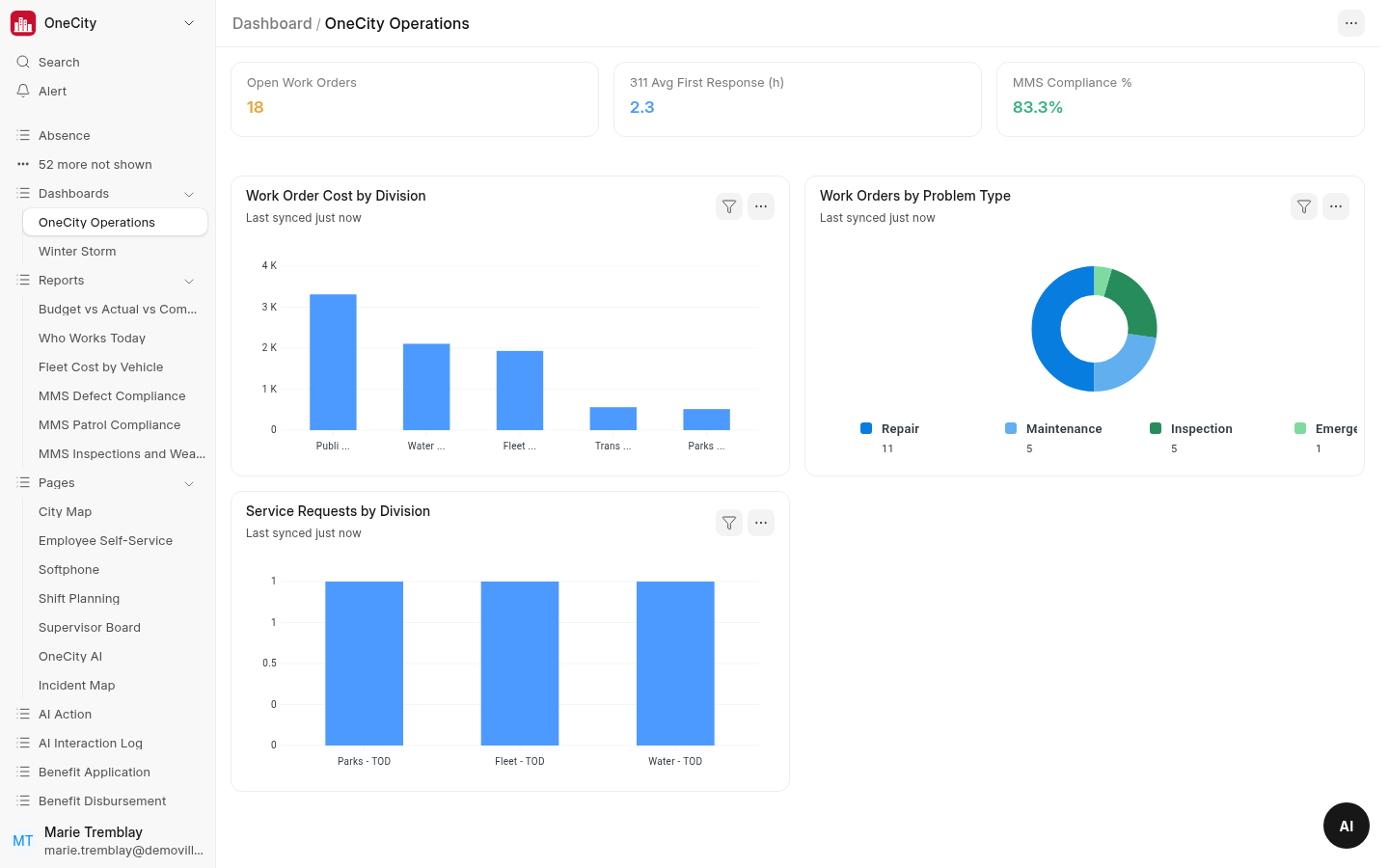Click the OneCity red app logo
Image resolution: width=1389 pixels, height=868 pixels.
(23, 23)
